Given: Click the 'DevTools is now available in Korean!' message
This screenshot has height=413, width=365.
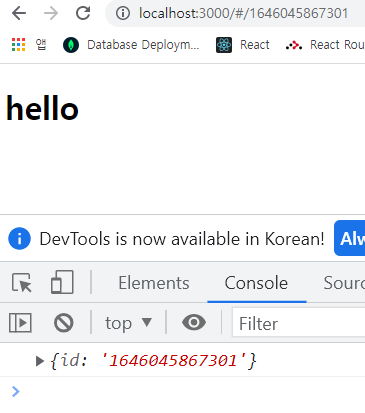Looking at the screenshot, I should click(x=182, y=239).
